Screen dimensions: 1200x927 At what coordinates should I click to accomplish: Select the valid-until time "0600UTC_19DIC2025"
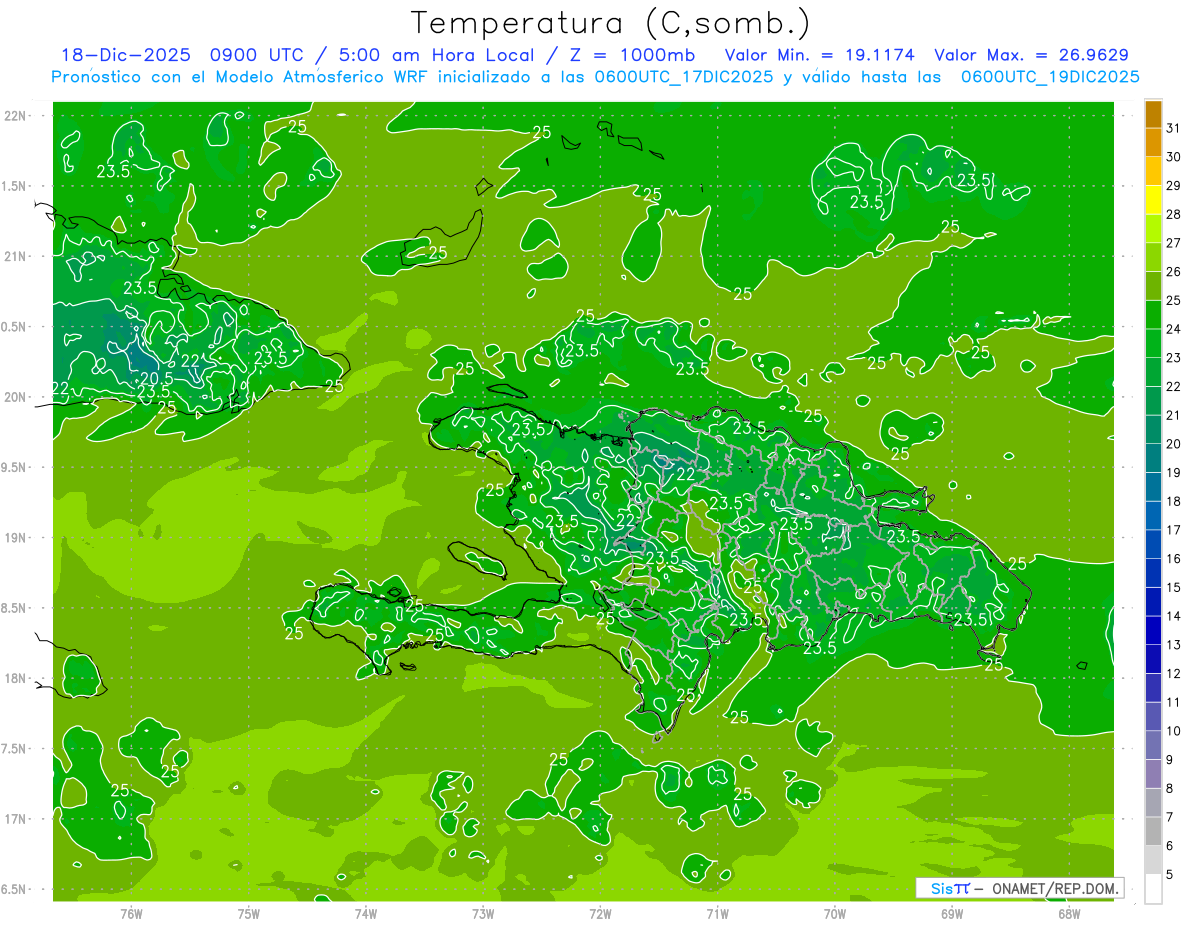point(1050,77)
